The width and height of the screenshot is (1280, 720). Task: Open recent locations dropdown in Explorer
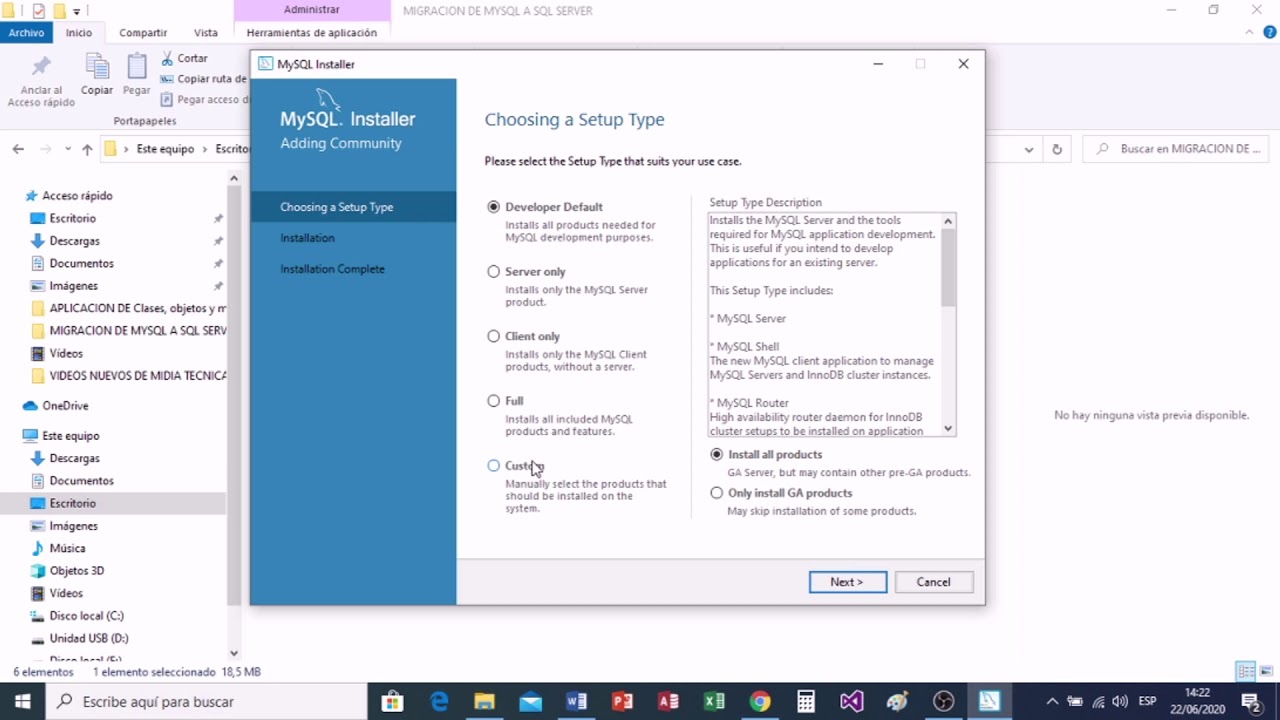68,149
